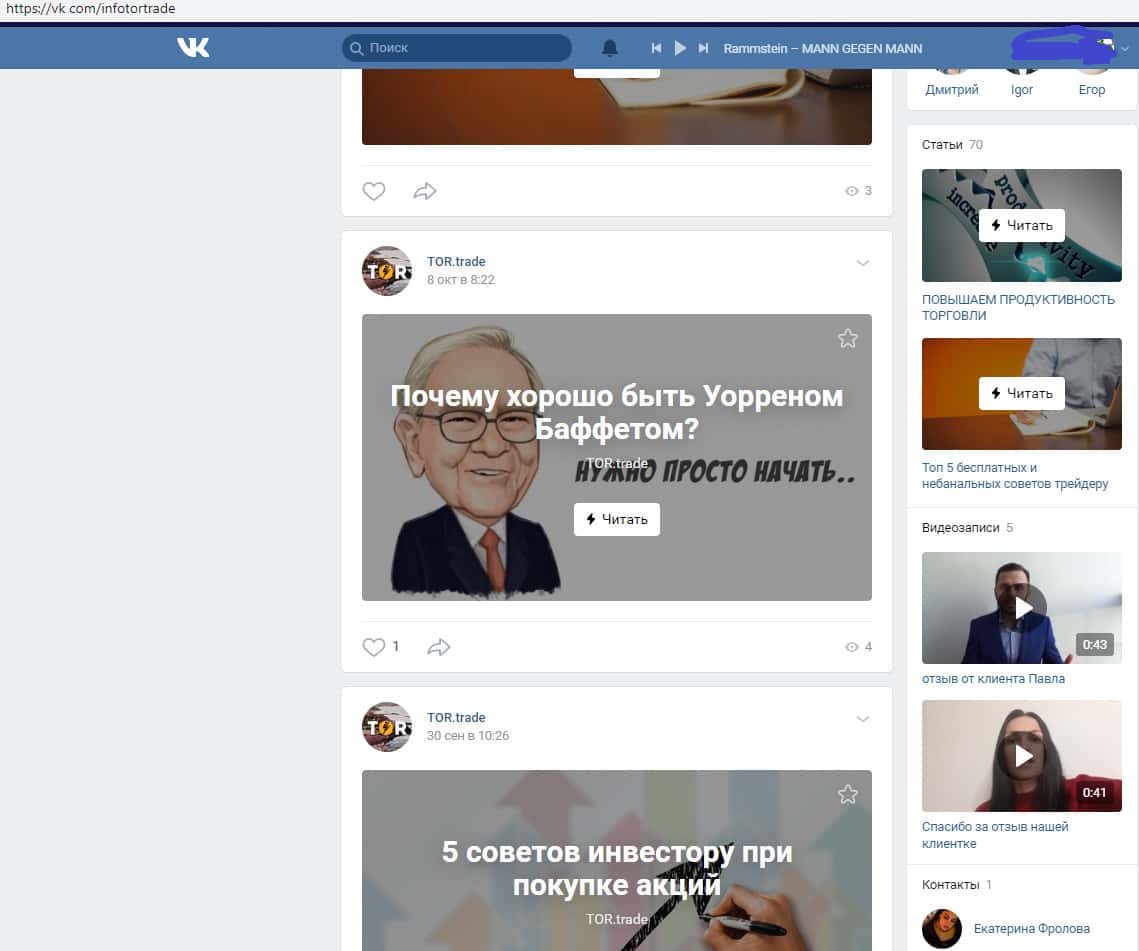Read the productivity article via Читать button
Image resolution: width=1139 pixels, height=951 pixels.
(1021, 225)
